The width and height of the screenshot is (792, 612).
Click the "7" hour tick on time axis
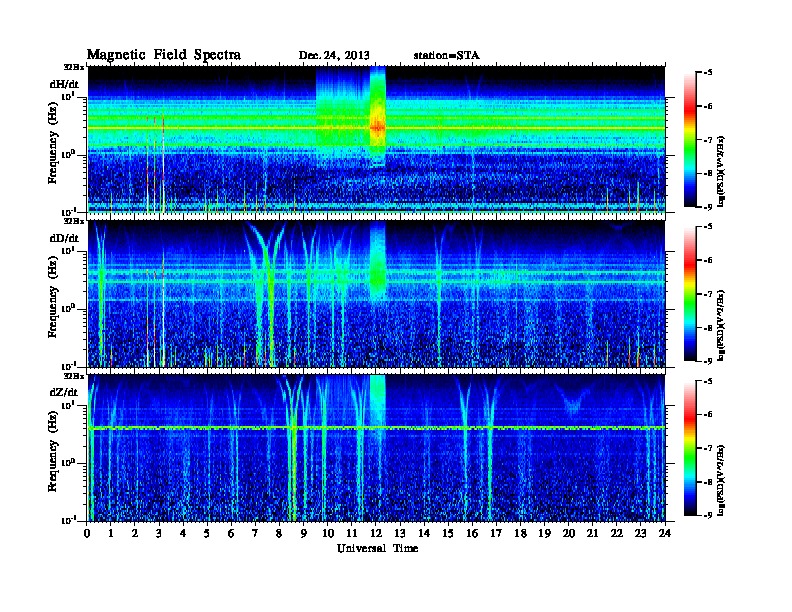tap(256, 533)
